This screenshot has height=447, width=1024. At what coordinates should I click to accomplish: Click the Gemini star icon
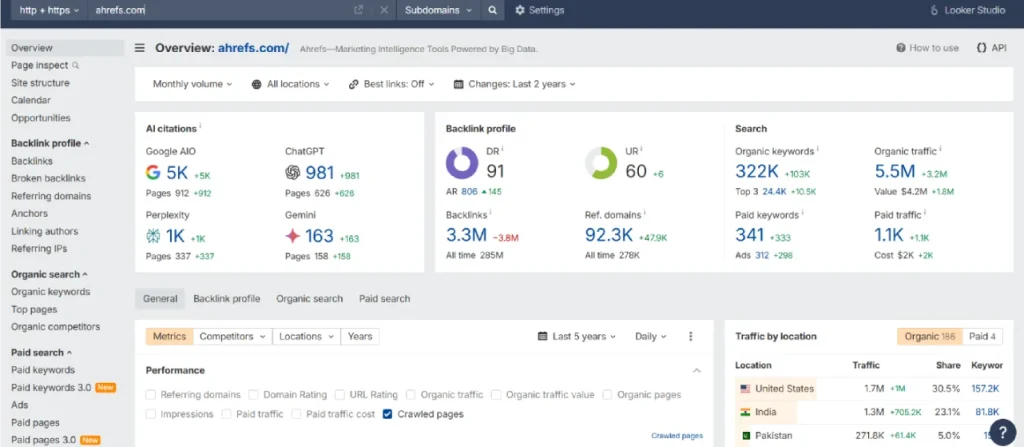[x=293, y=236]
